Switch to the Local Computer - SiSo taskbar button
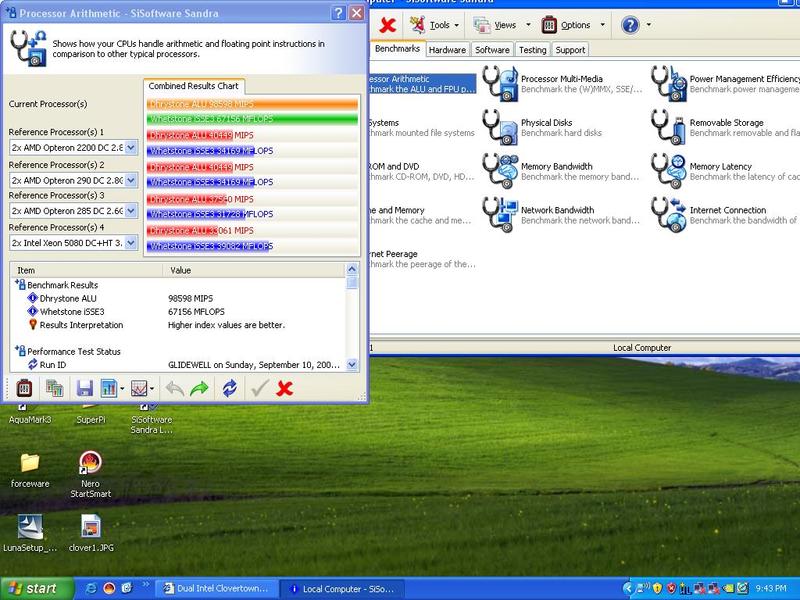 pyautogui.click(x=343, y=588)
